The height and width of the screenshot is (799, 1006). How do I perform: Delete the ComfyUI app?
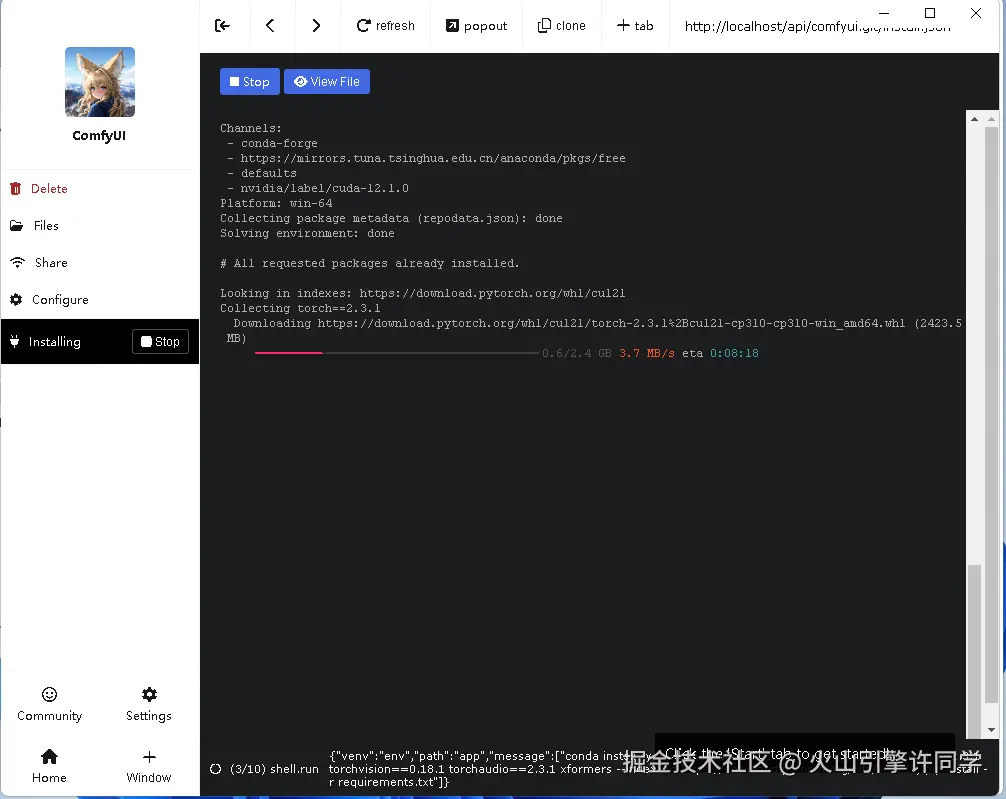pos(38,189)
